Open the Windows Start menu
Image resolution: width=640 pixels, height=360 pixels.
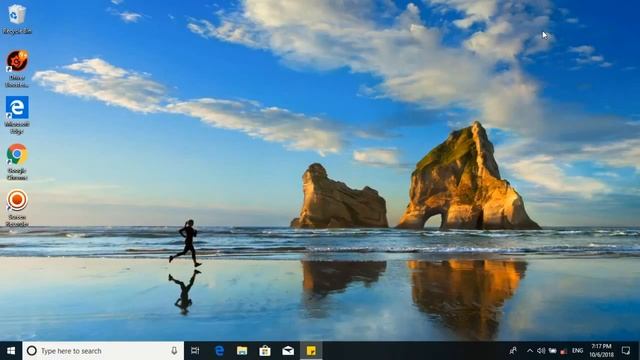[x=11, y=351]
